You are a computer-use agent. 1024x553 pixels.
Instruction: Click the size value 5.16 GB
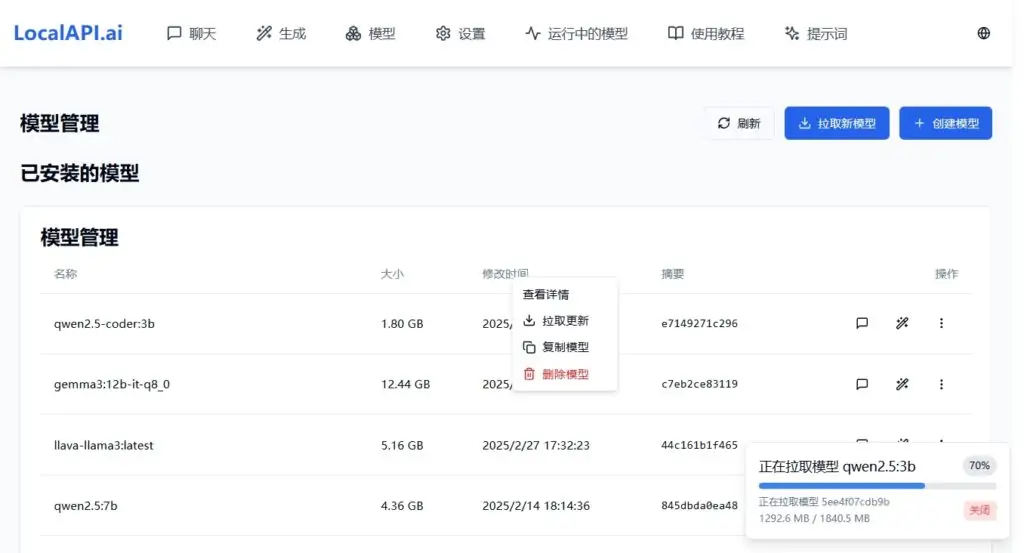click(x=402, y=445)
